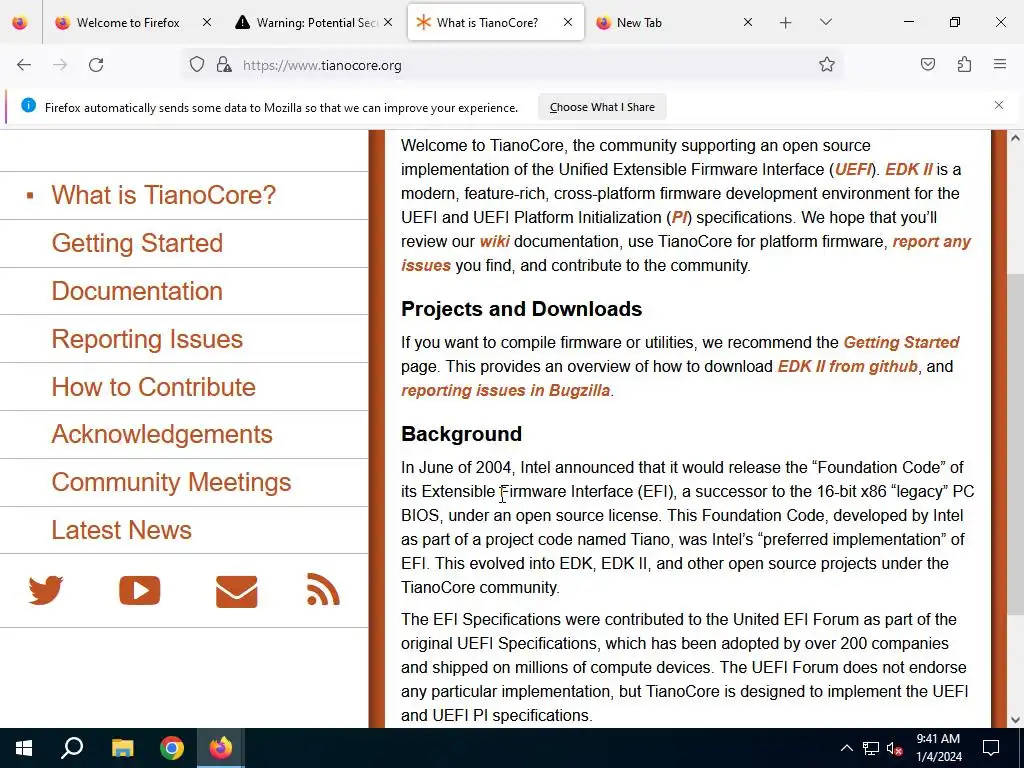Dismiss the Firefox data notification bar
Image resolution: width=1024 pixels, height=768 pixels.
(999, 105)
